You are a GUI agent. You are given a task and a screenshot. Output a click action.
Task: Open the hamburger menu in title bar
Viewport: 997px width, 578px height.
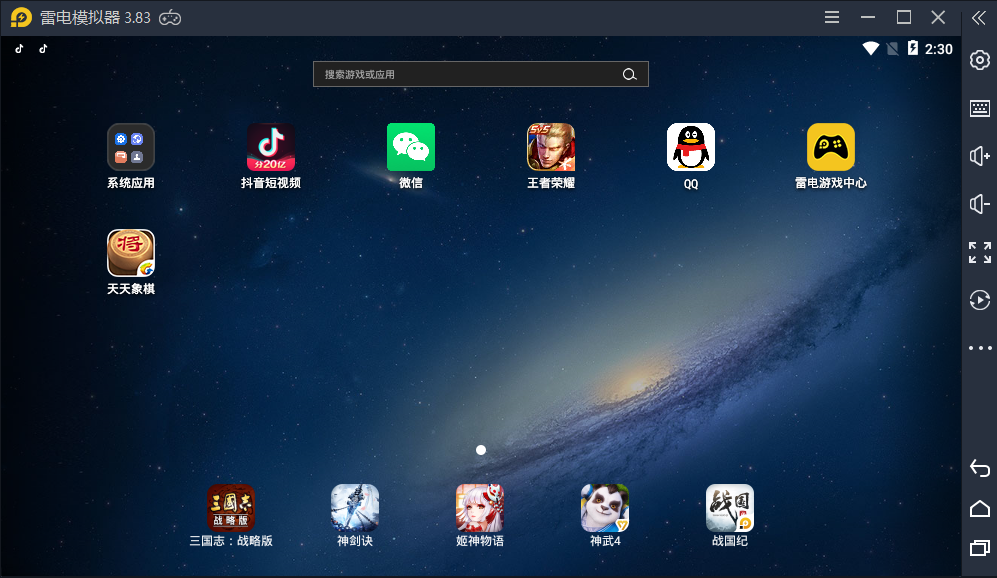tap(832, 17)
